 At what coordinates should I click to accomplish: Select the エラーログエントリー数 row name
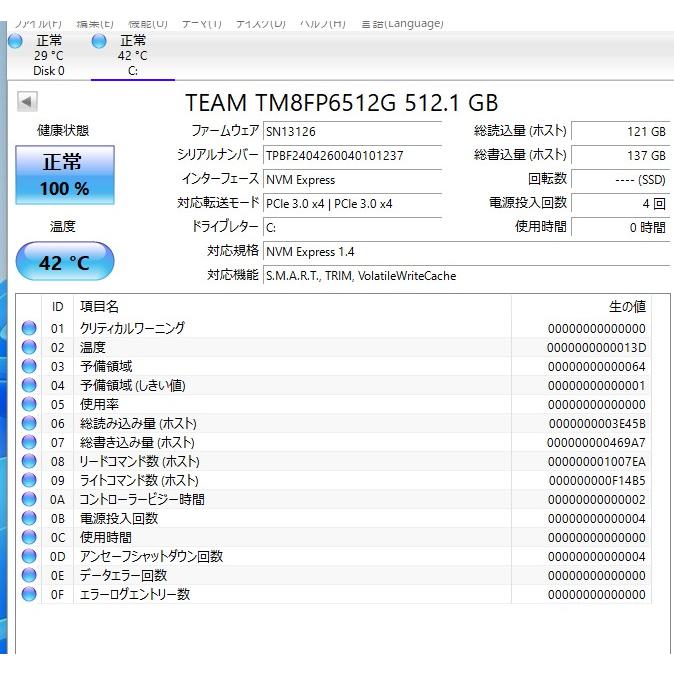pyautogui.click(x=135, y=594)
